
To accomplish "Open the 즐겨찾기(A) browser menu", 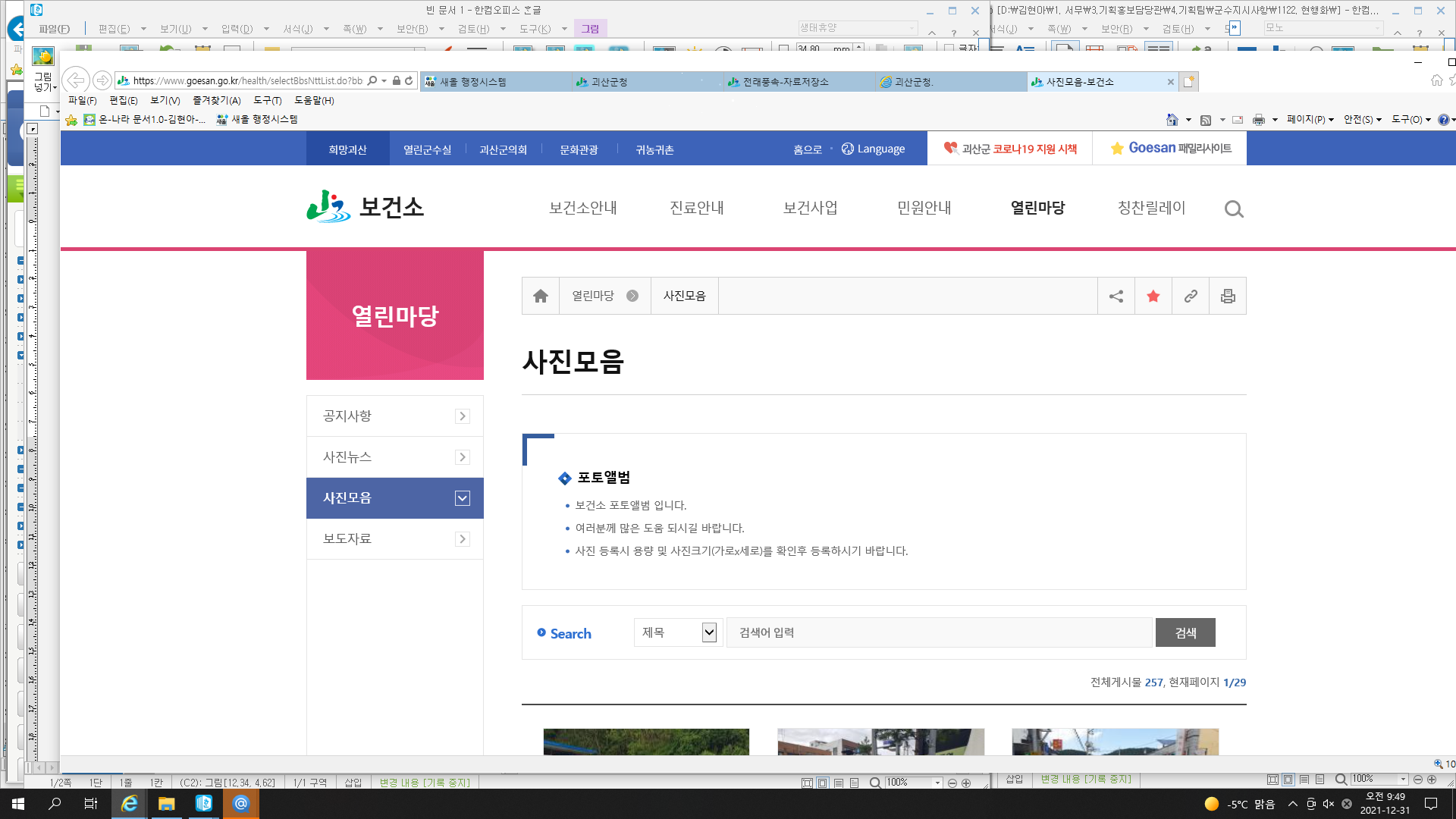I will pyautogui.click(x=216, y=100).
